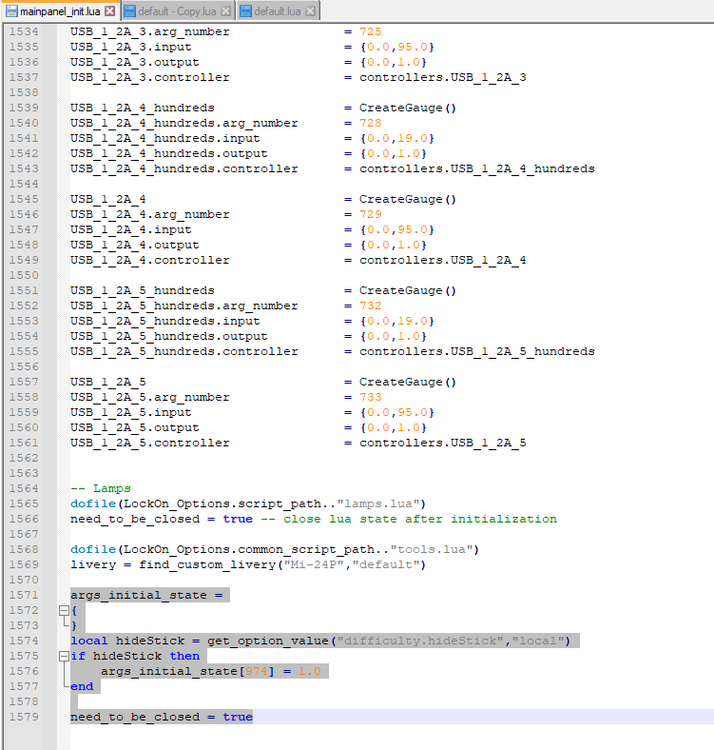This screenshot has height=750, width=714.
Task: Click CreateGauge() on line 1539
Action: (408, 108)
